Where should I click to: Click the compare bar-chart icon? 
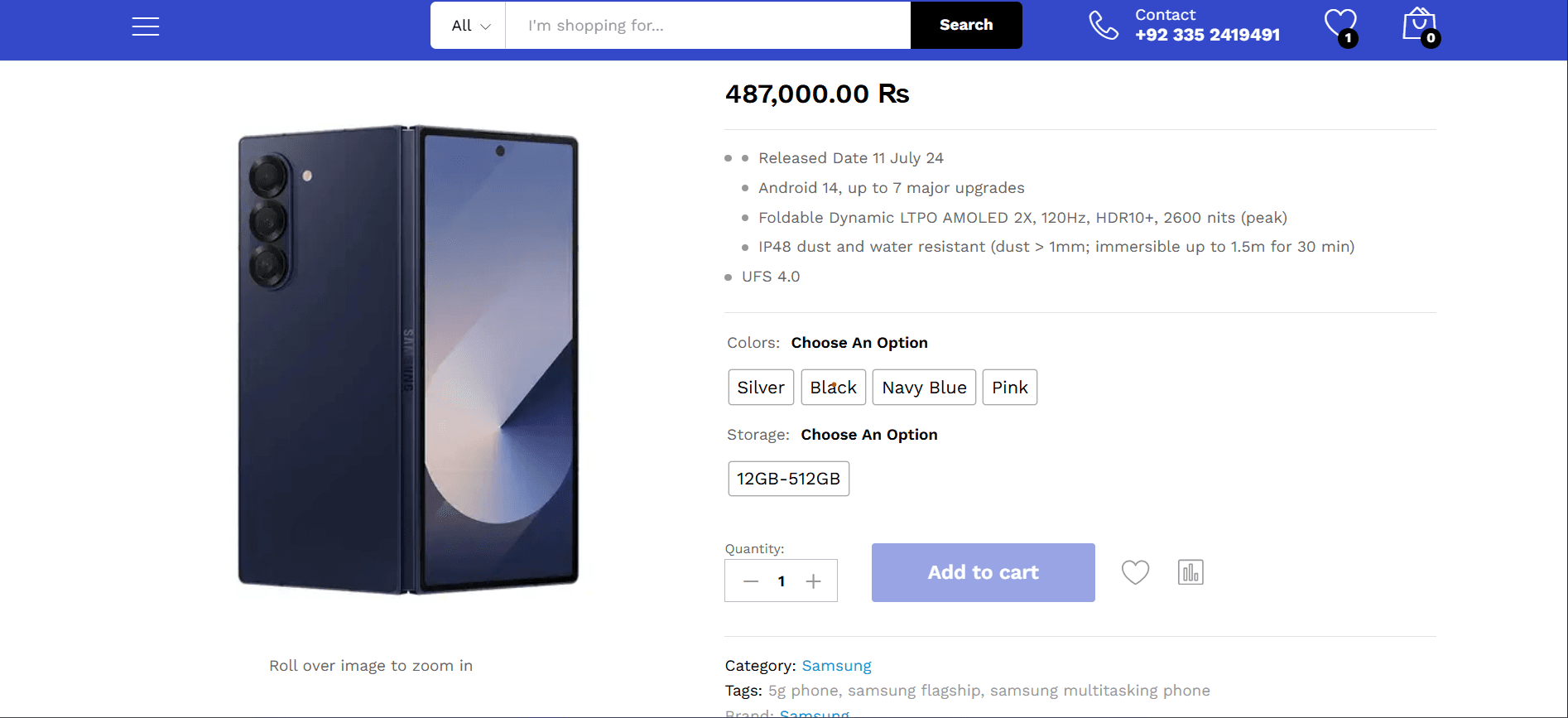[1190, 572]
